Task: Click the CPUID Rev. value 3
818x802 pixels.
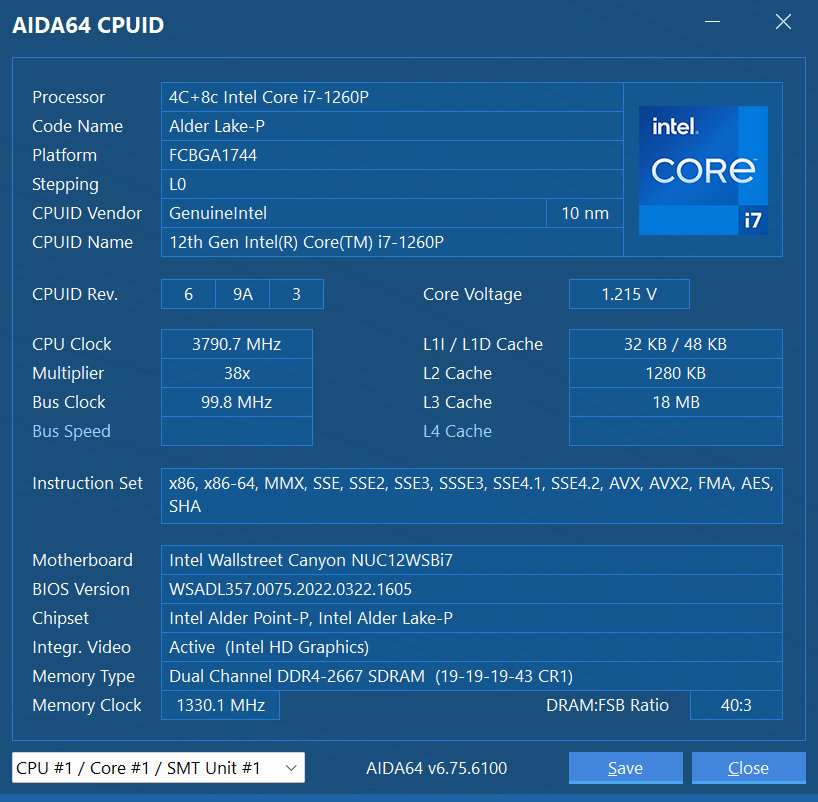Action: [296, 294]
